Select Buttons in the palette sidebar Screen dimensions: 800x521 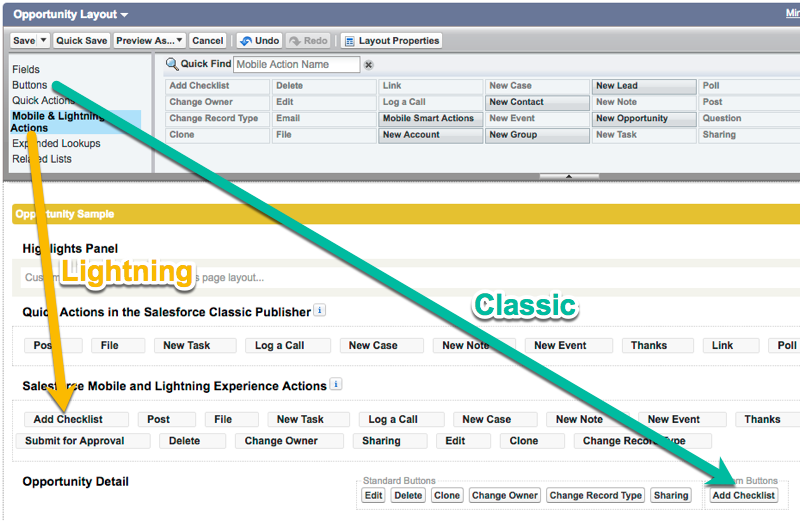[30, 85]
